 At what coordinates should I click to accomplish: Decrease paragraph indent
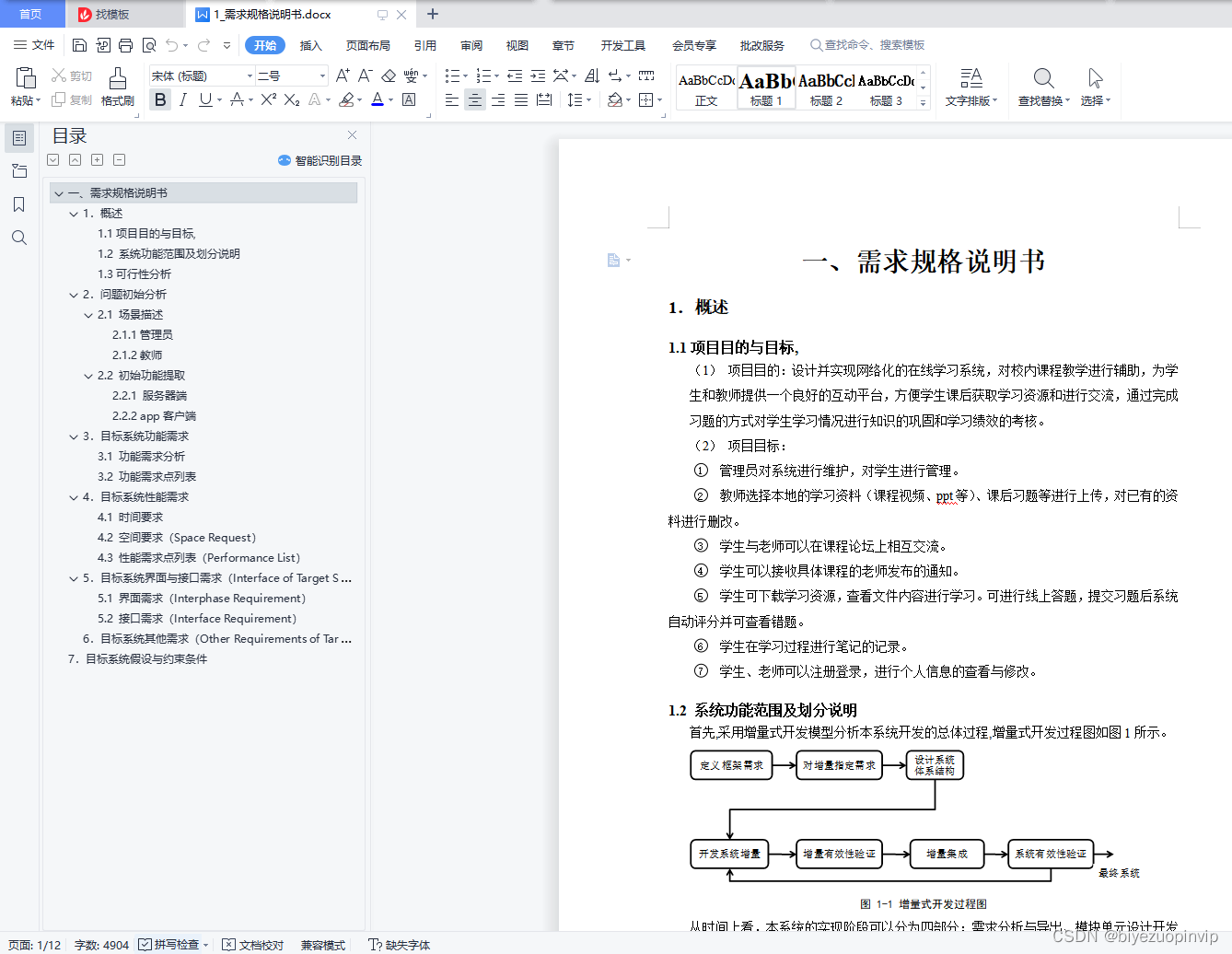515,76
